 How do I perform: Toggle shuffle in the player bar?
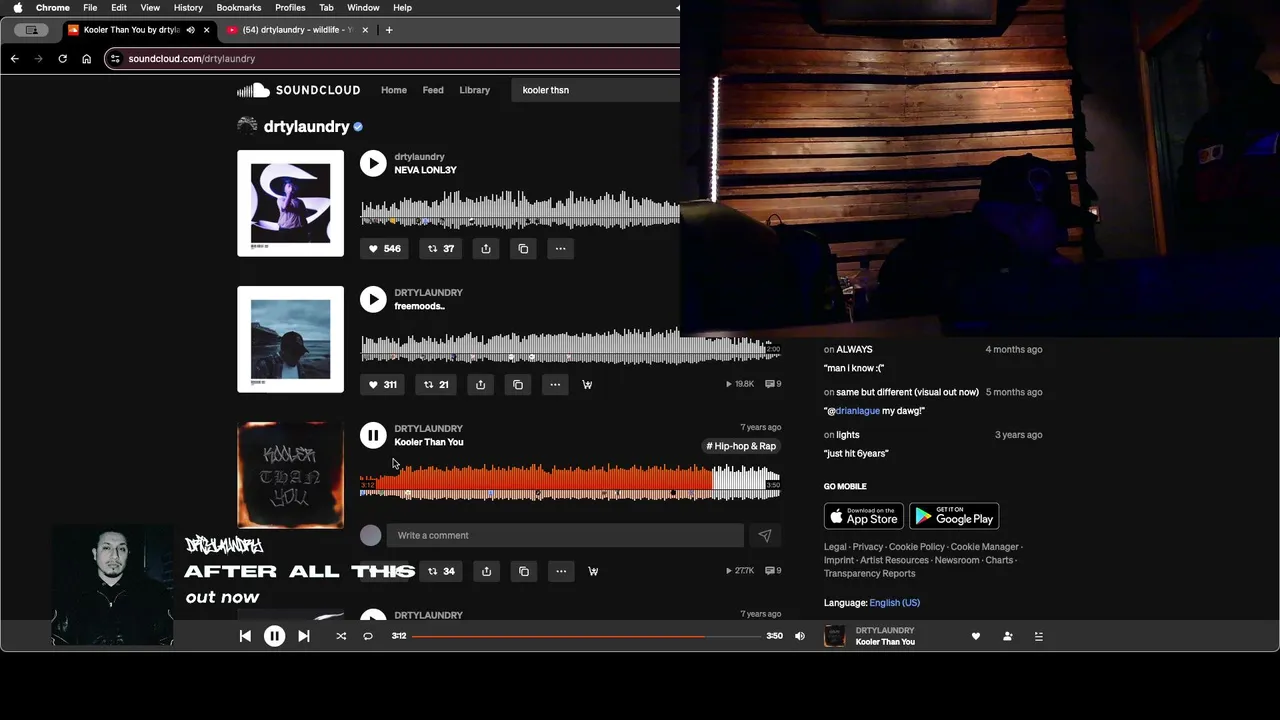(341, 636)
